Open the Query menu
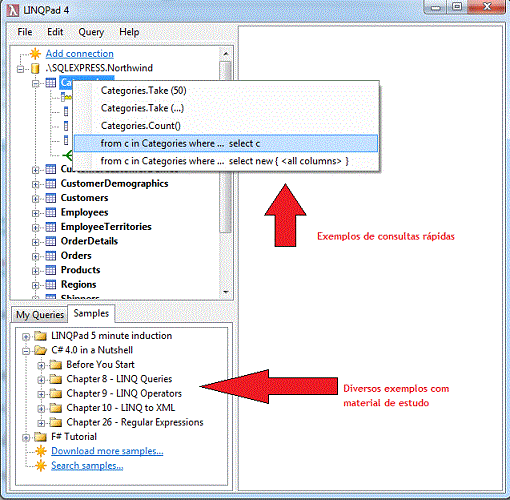 tap(91, 32)
